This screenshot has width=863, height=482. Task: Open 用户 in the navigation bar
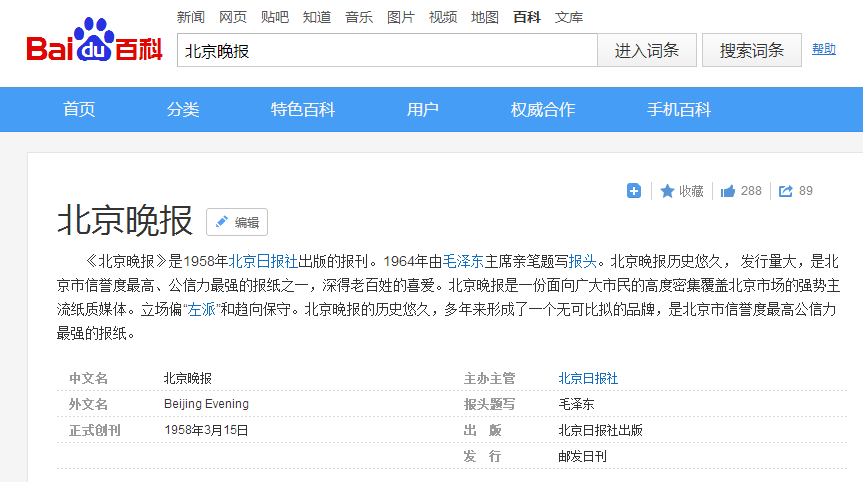click(x=422, y=109)
